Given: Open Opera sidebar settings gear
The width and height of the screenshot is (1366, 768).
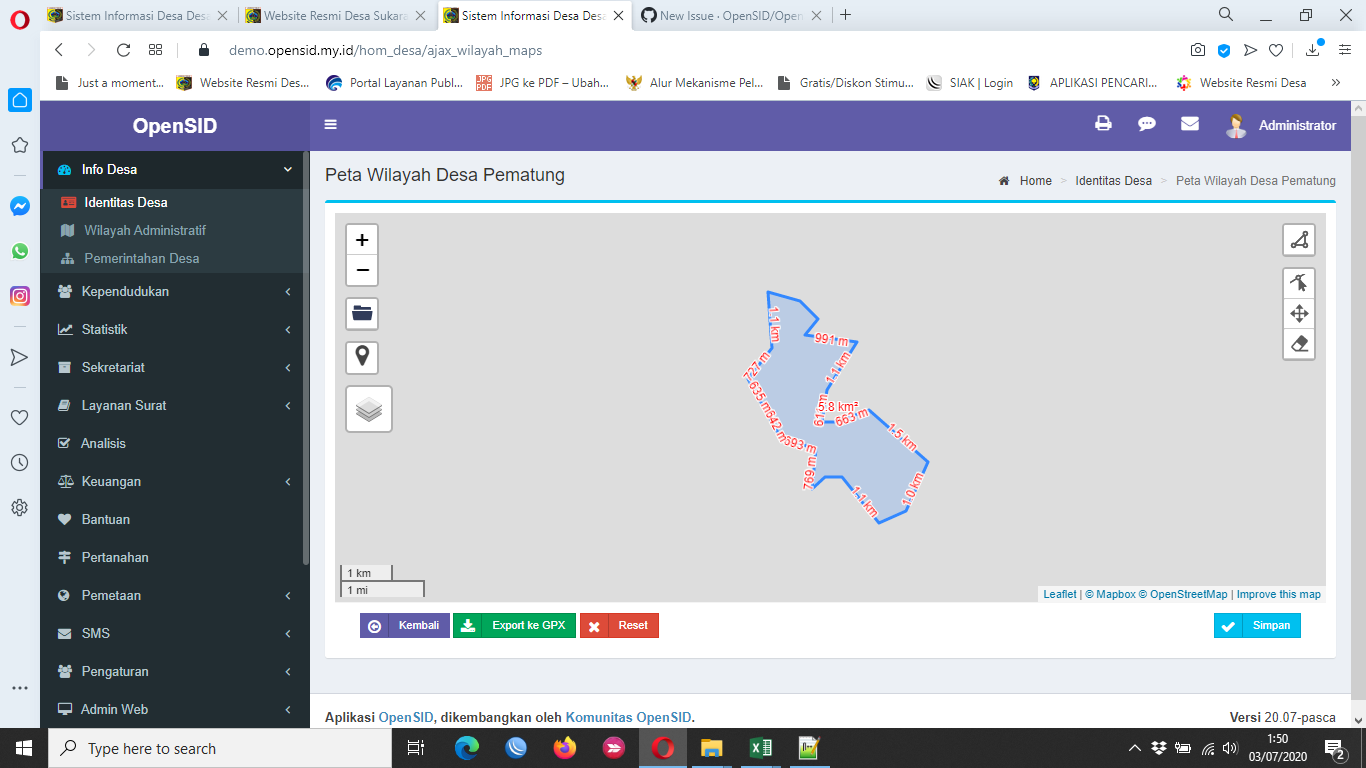Looking at the screenshot, I should point(20,507).
